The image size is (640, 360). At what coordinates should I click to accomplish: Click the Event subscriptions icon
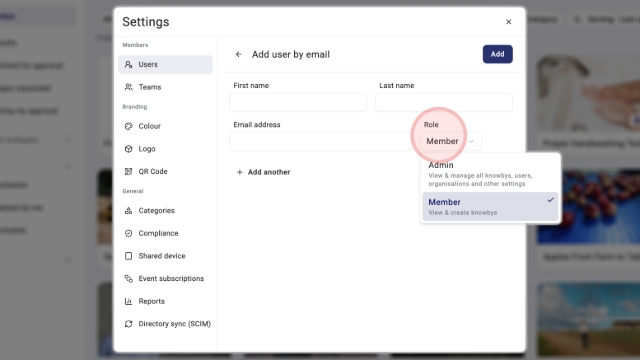coord(129,279)
